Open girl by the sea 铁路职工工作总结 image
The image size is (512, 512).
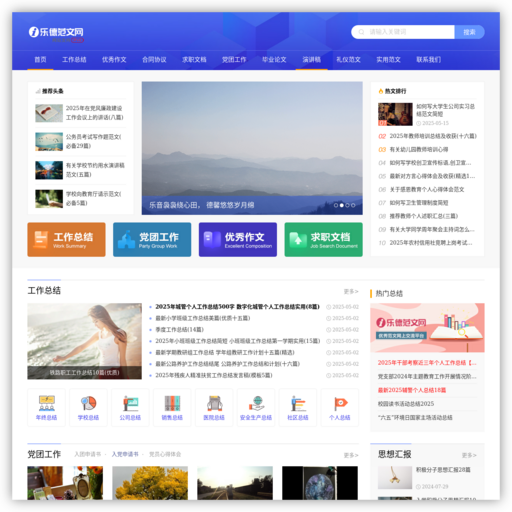coord(84,341)
